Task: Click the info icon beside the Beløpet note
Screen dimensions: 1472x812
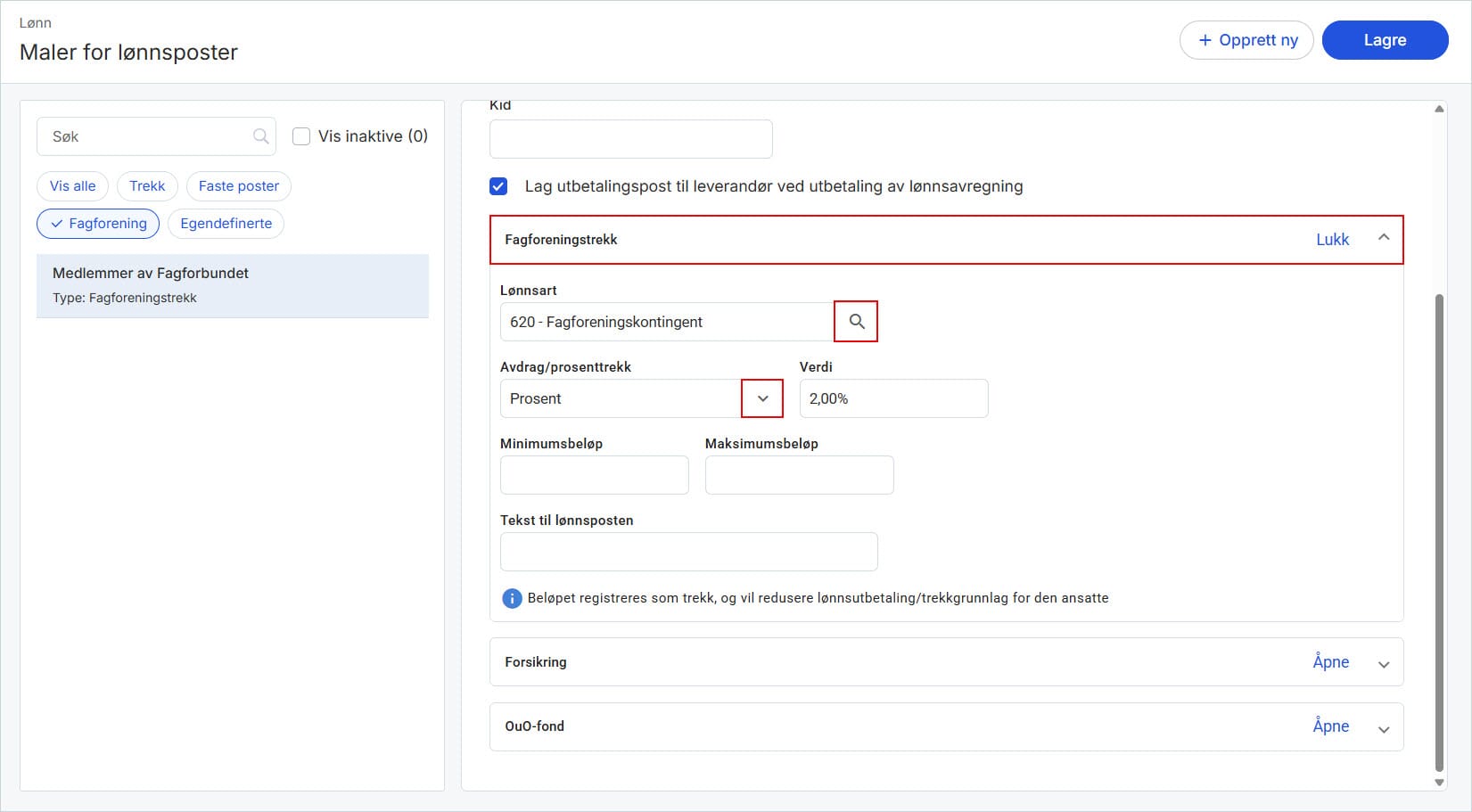Action: coord(512,598)
